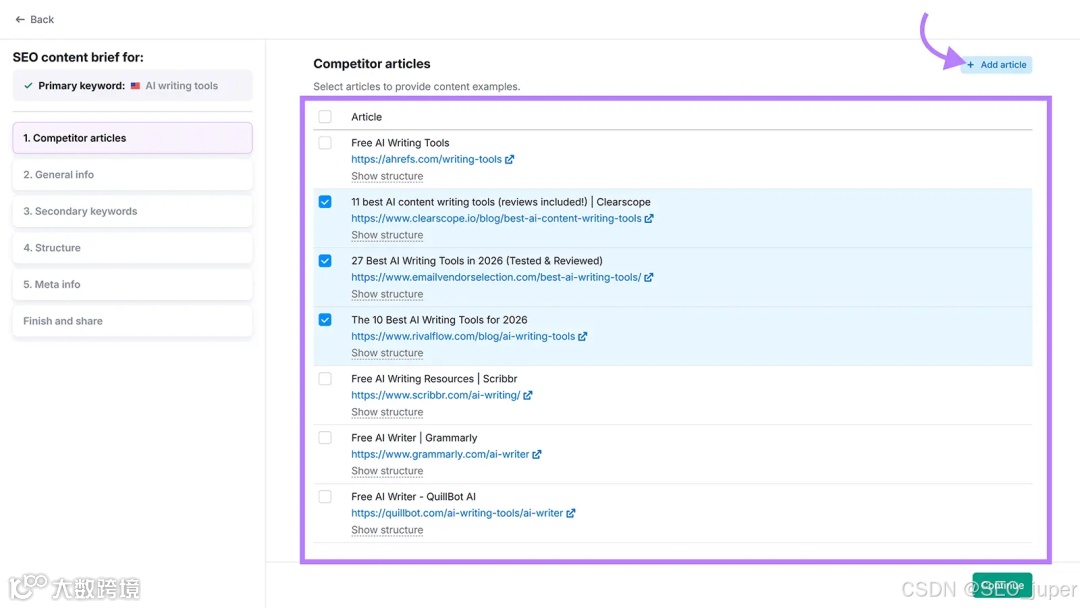Open external link icon for Scribbr URL
The image size is (1080, 608).
click(528, 396)
